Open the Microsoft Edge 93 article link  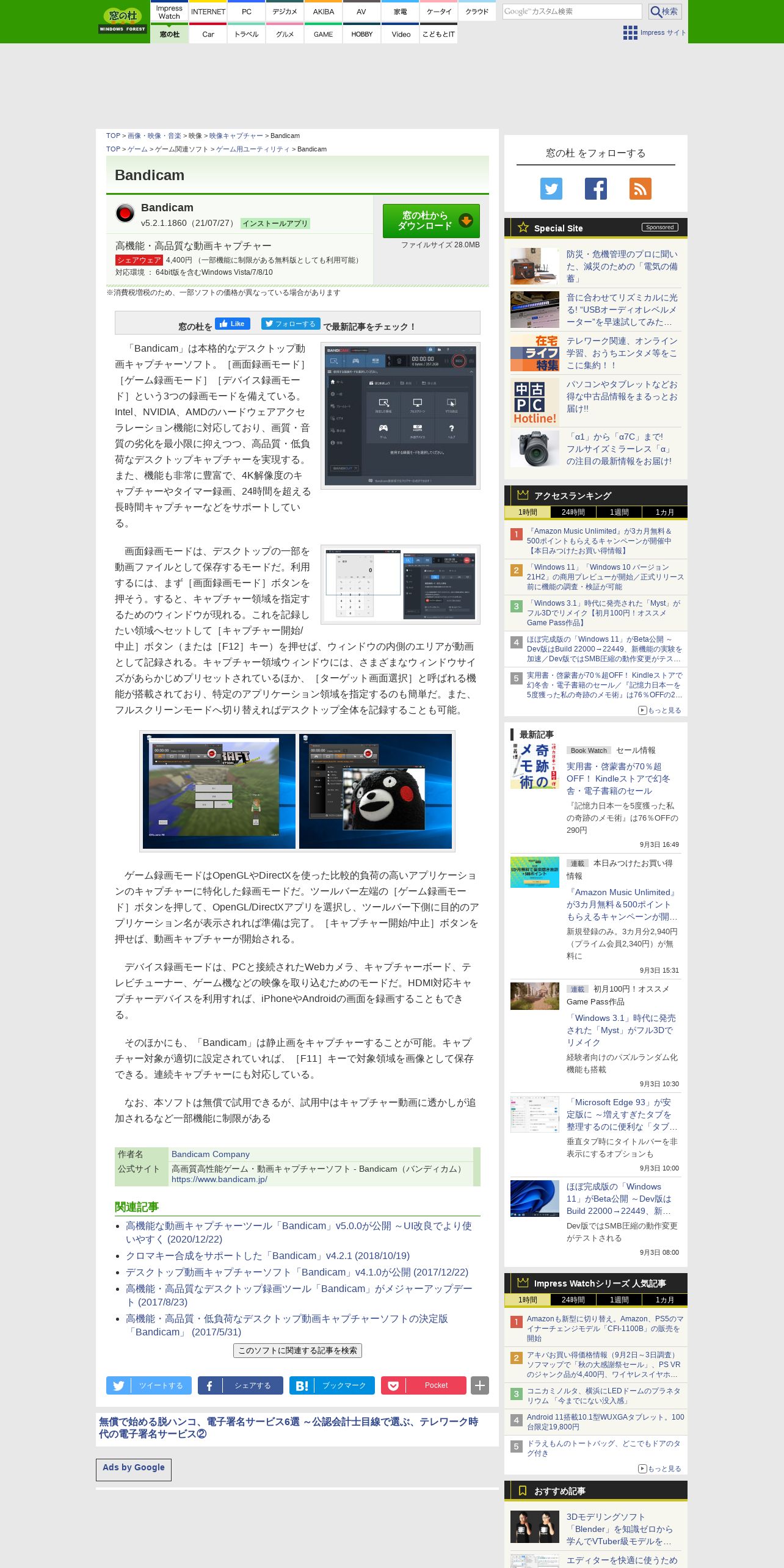click(622, 1114)
